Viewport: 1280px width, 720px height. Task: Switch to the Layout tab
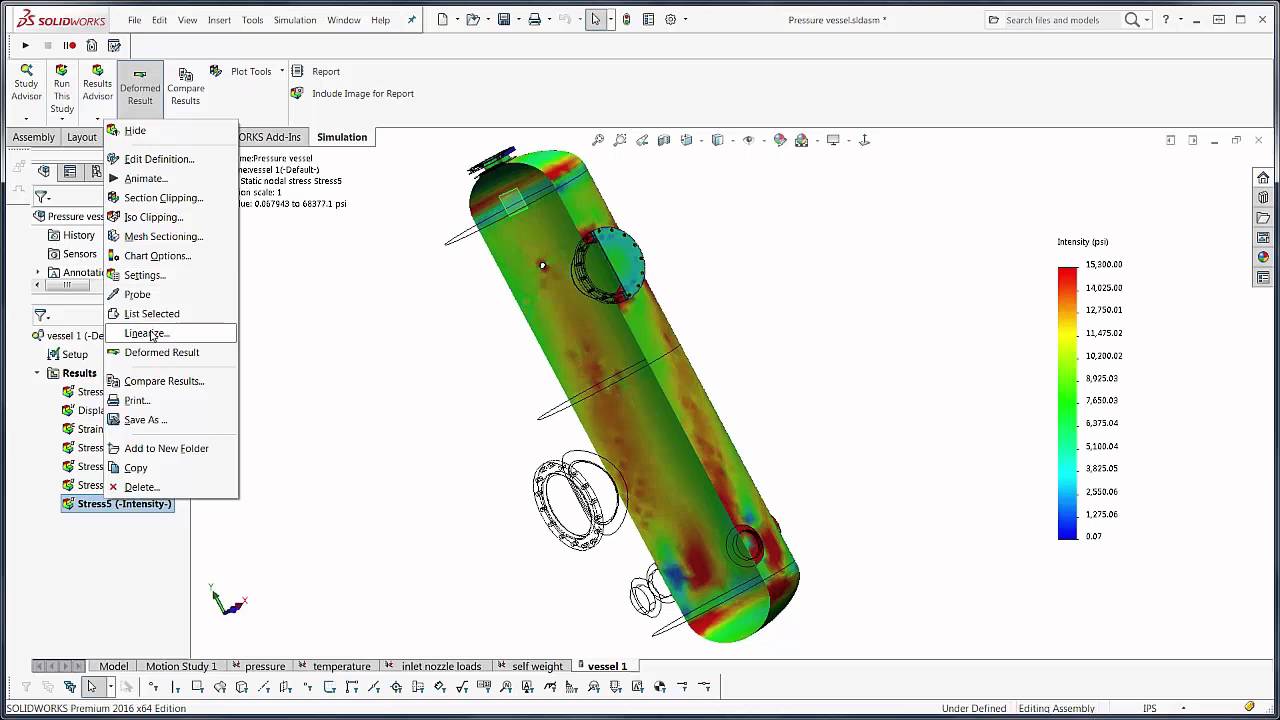click(x=82, y=137)
